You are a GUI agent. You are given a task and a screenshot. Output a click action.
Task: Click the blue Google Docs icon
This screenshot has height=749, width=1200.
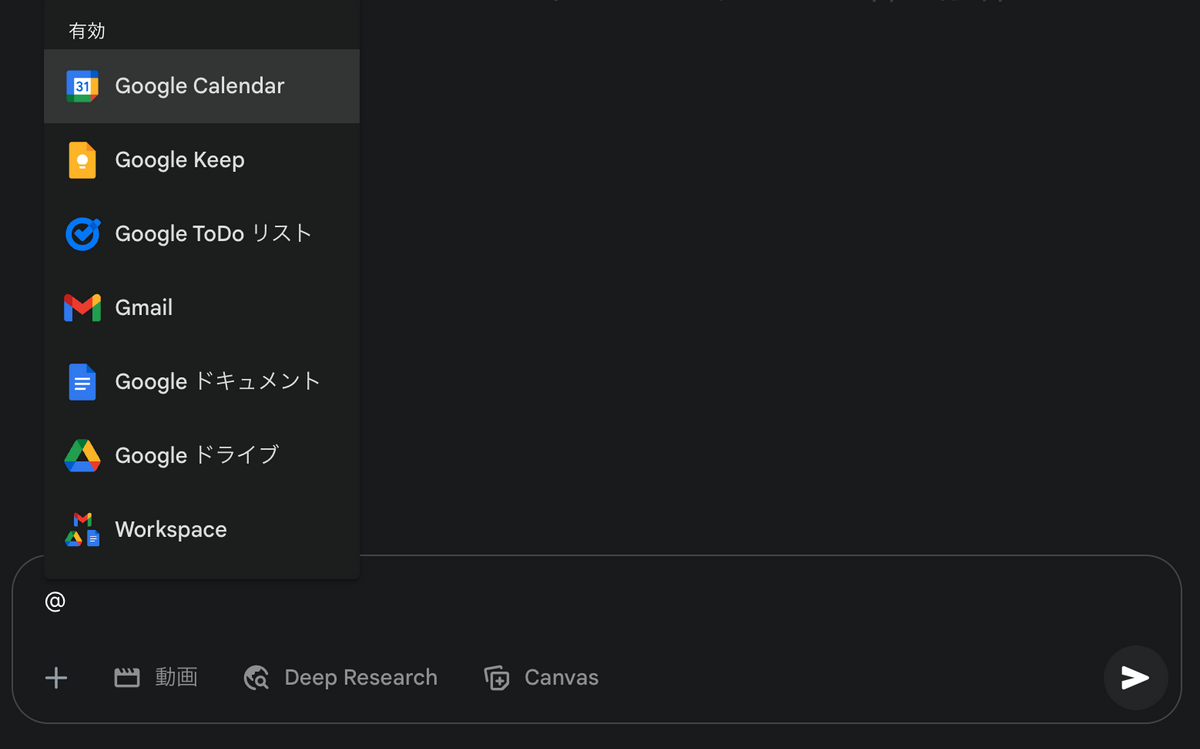click(x=82, y=382)
